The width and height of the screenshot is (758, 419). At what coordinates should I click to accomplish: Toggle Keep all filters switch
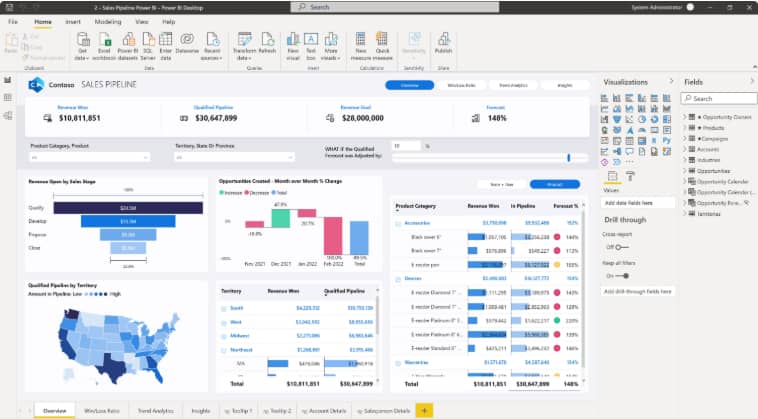pos(623,276)
